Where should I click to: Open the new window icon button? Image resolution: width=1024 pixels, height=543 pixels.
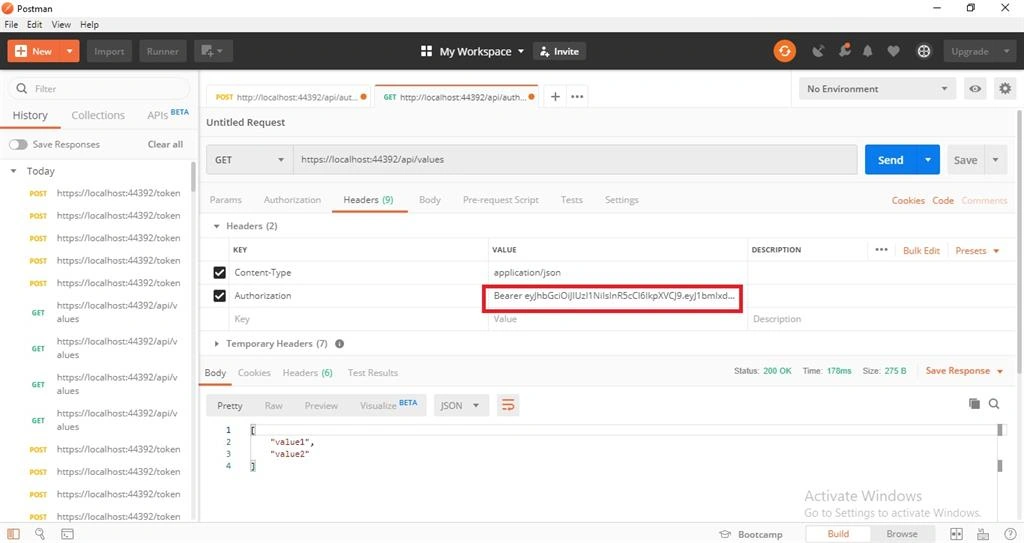tap(213, 51)
